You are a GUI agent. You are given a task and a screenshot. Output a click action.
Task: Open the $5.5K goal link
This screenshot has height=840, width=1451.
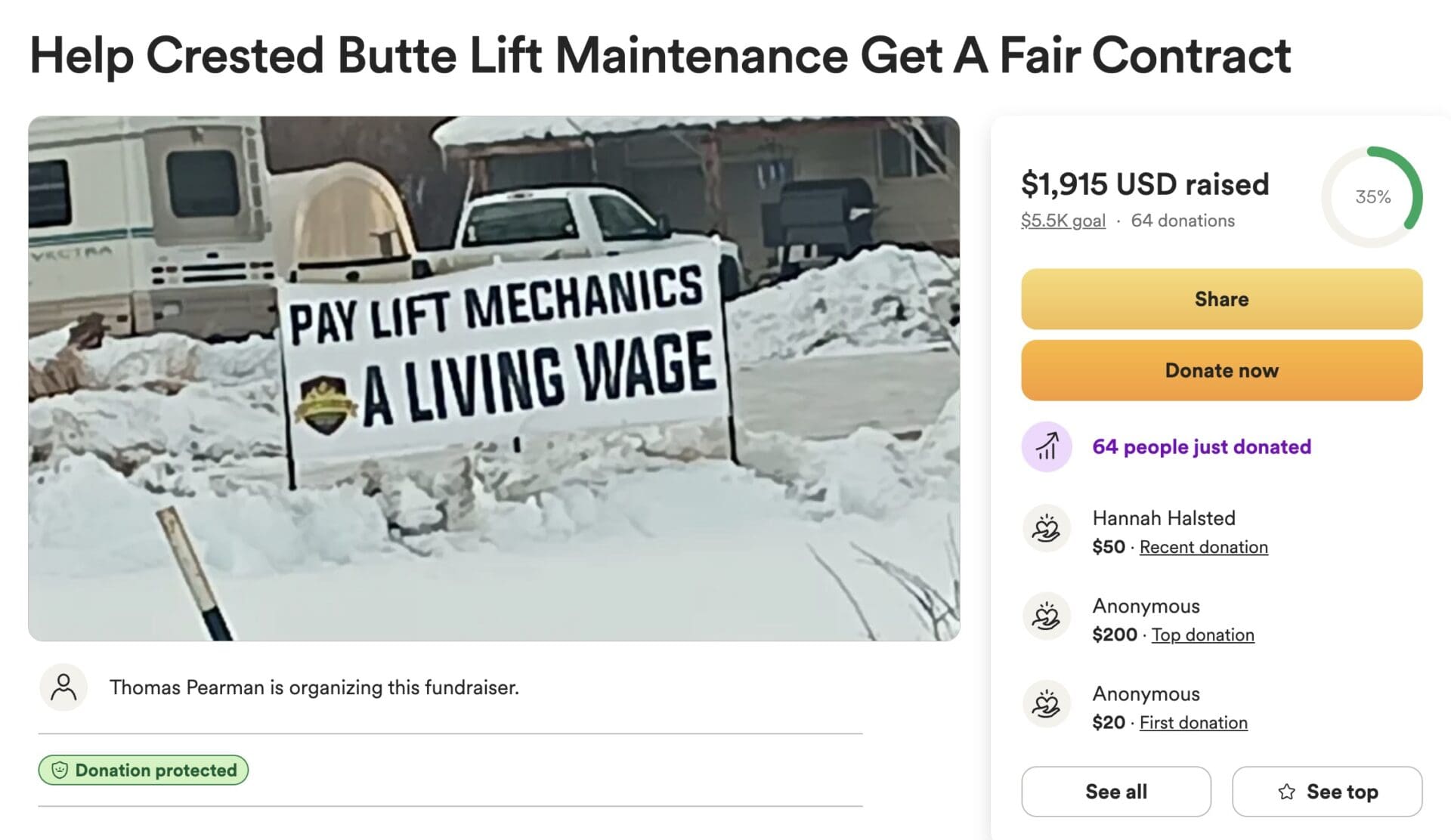click(x=1063, y=221)
